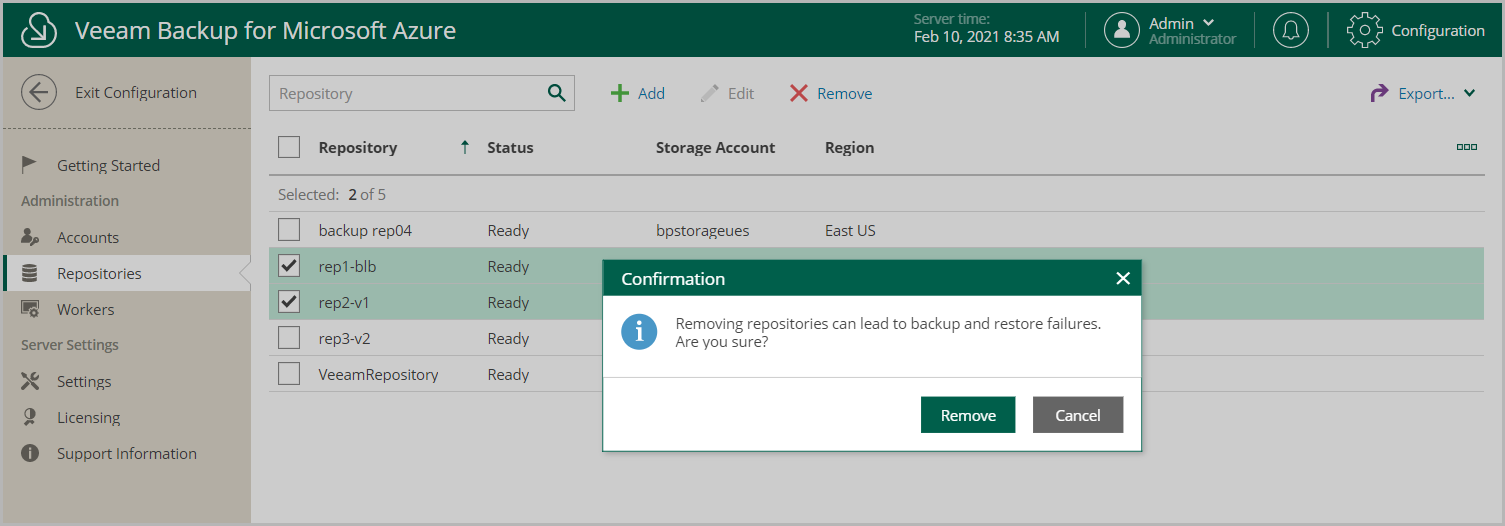Click the Workers sidebar icon
This screenshot has height=526, width=1505.
coord(30,309)
